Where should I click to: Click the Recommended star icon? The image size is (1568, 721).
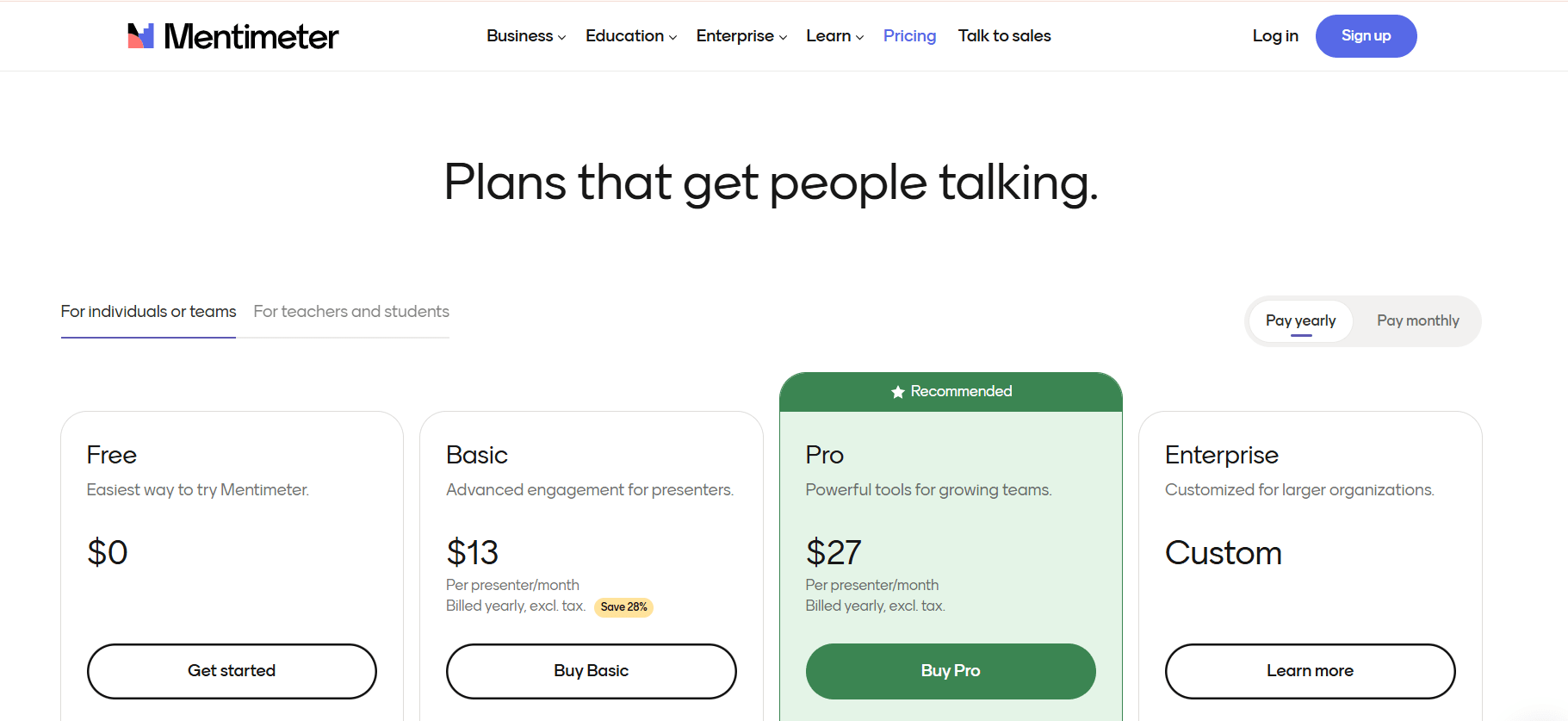(x=897, y=392)
